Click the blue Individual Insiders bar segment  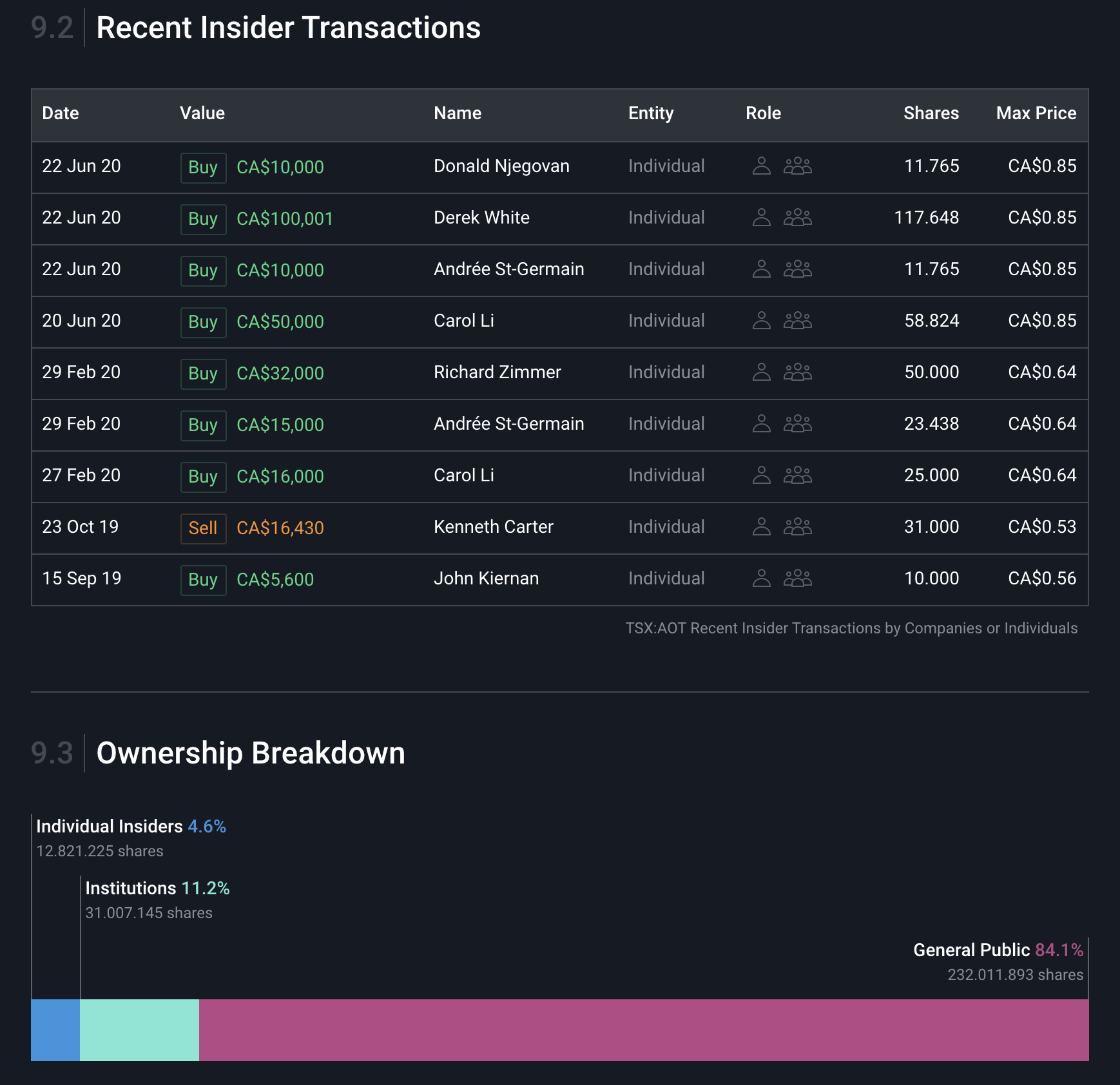click(55, 1030)
